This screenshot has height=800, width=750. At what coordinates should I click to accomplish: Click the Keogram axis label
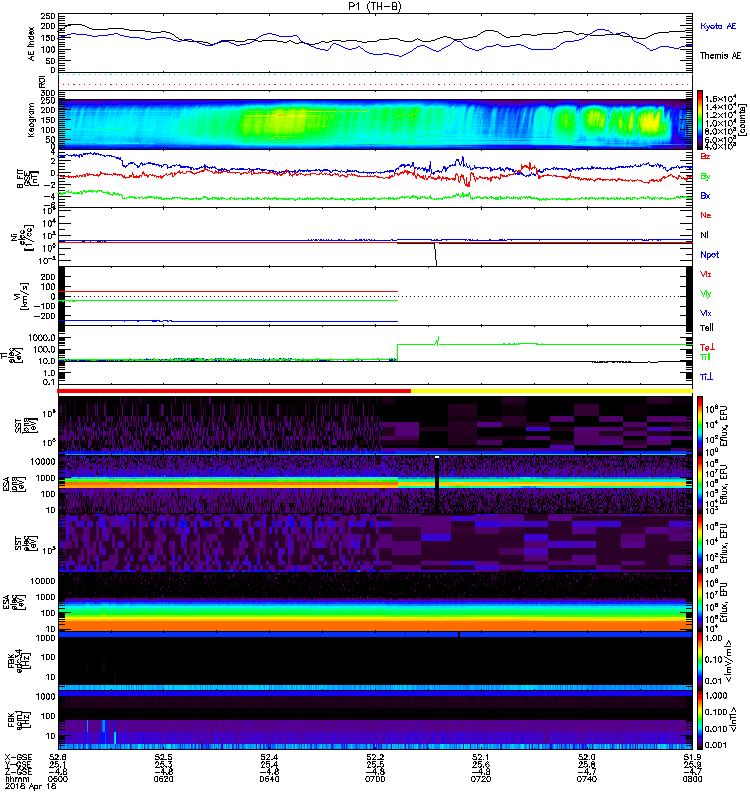(x=31, y=120)
